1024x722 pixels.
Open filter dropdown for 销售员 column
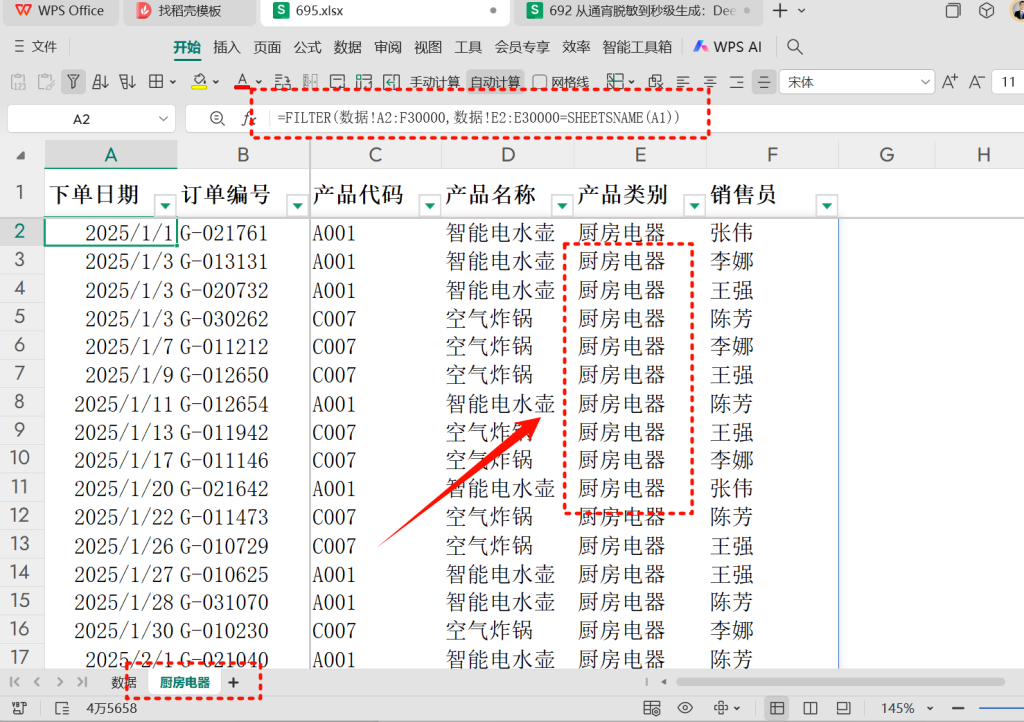[x=827, y=206]
